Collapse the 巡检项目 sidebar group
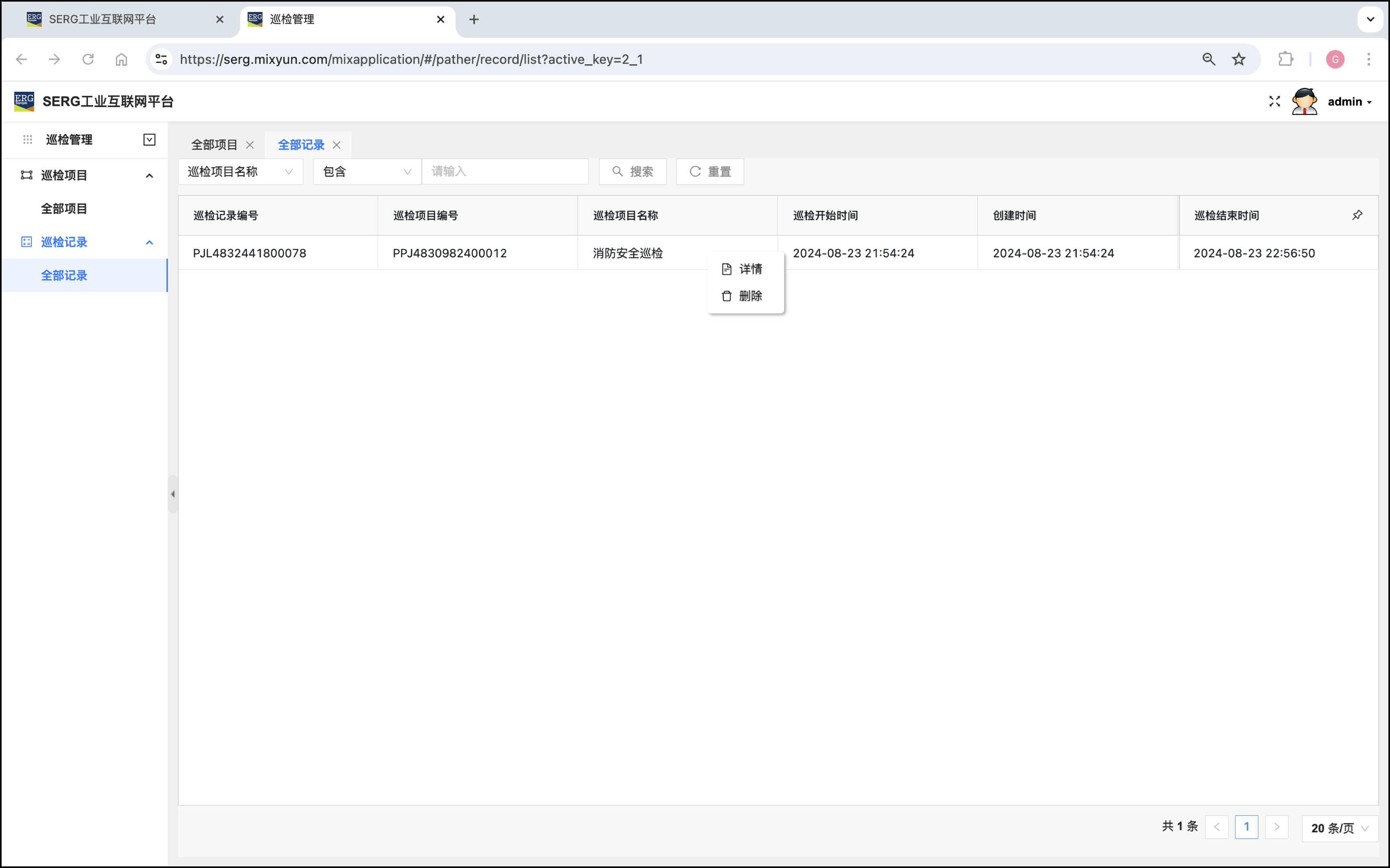Image resolution: width=1390 pixels, height=868 pixels. coord(149,175)
